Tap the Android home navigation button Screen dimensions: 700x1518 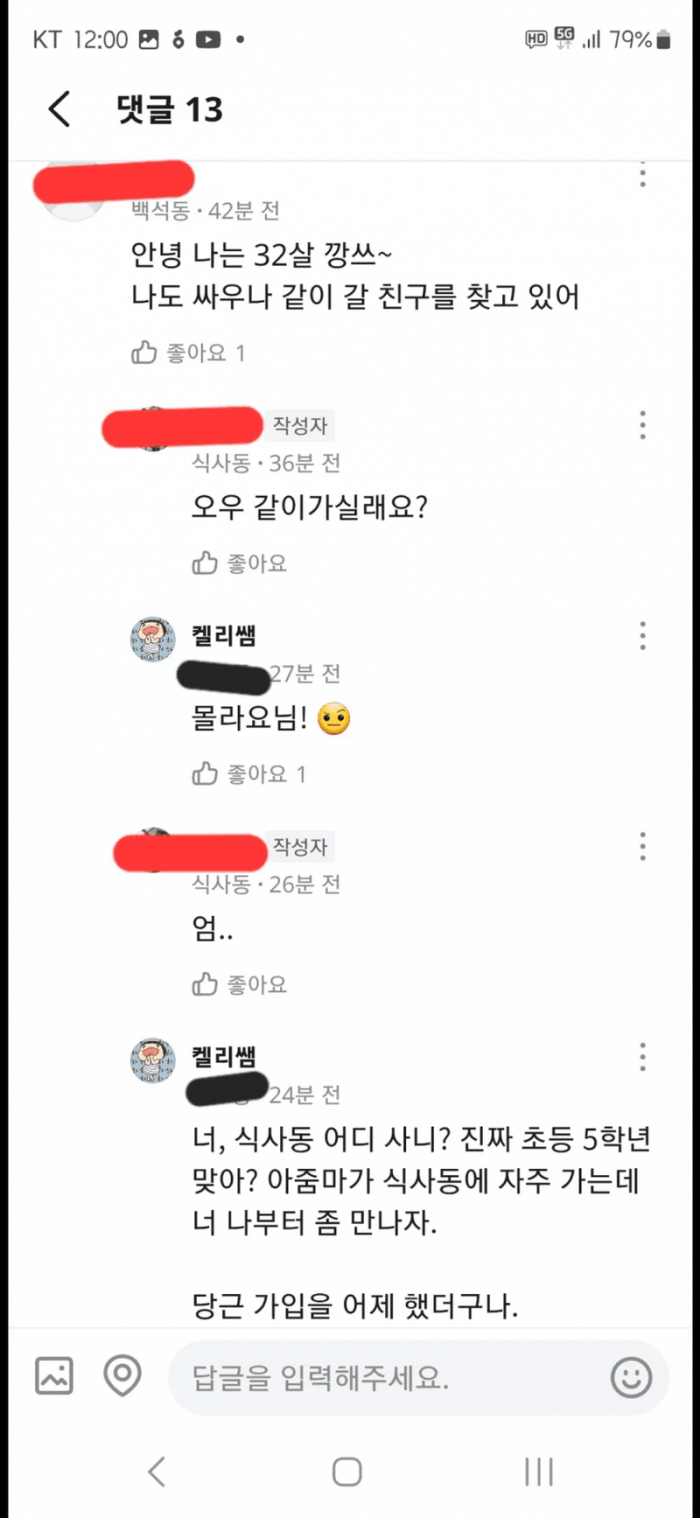347,1471
